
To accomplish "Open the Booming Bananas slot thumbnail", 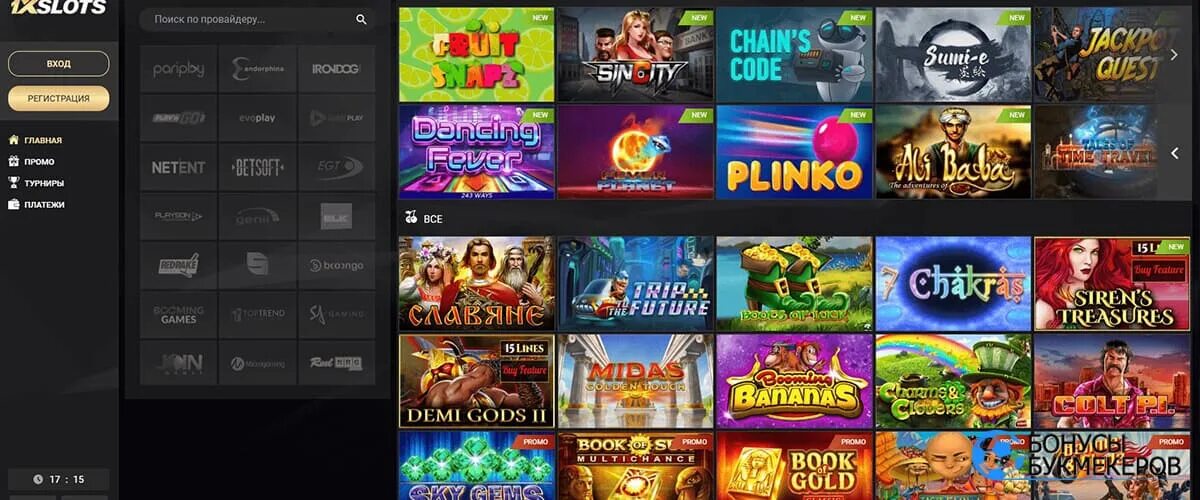I will point(794,381).
